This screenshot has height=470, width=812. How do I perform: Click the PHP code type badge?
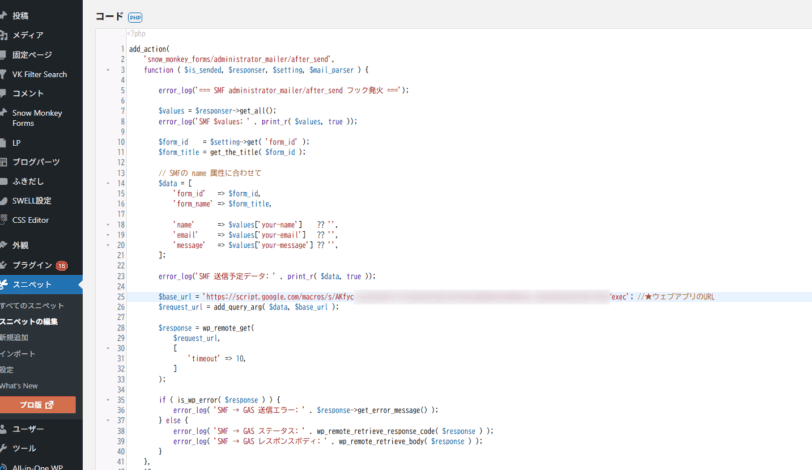pyautogui.click(x=135, y=18)
